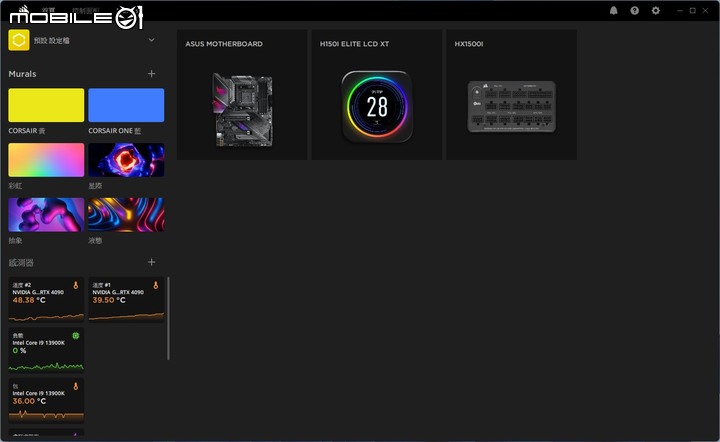This screenshot has height=442, width=720.
Task: Click thermometer icon on RTX 4090 #1 sensor
Action: pyautogui.click(x=156, y=285)
